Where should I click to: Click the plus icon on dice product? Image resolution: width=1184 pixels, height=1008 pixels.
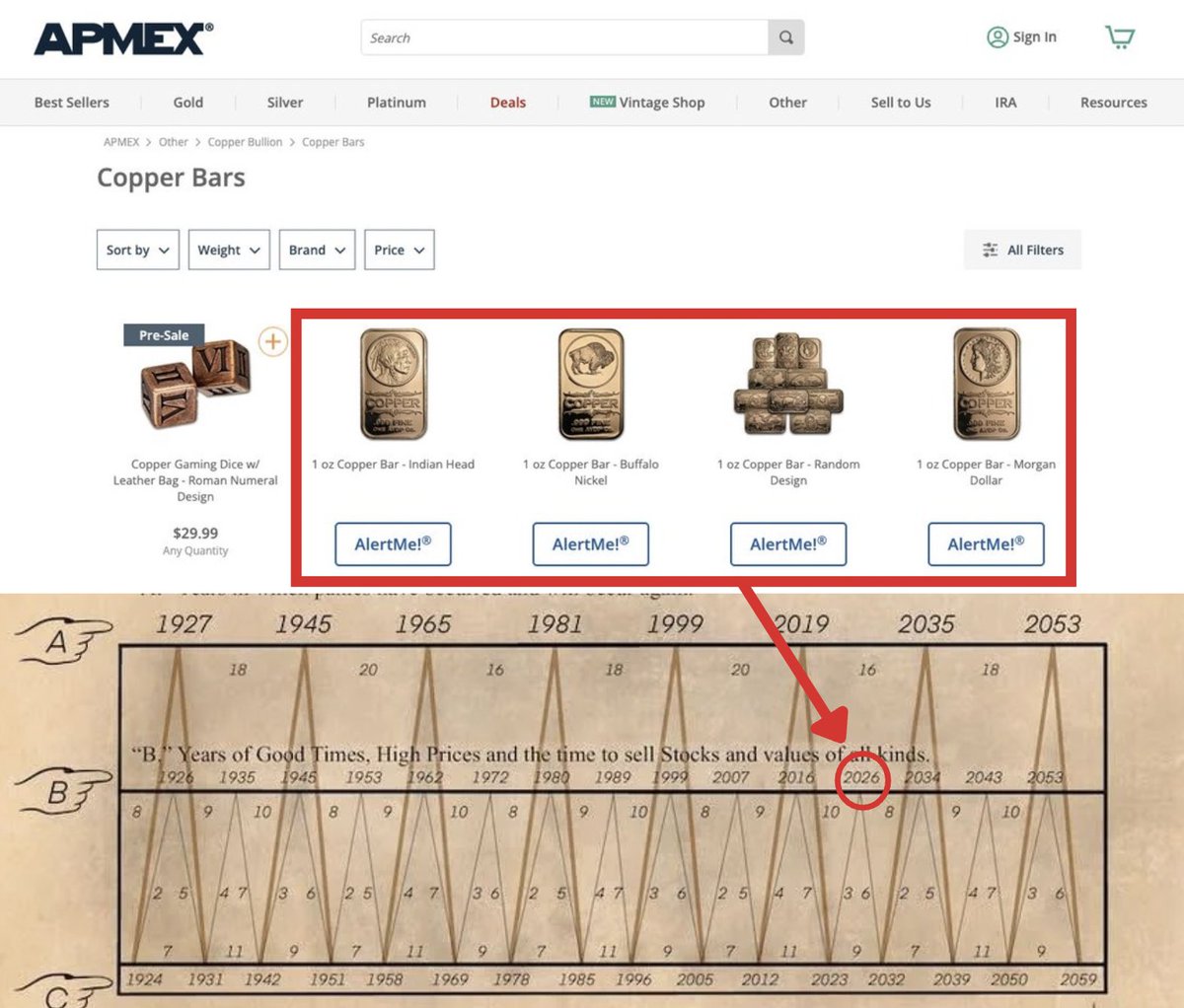tap(272, 342)
